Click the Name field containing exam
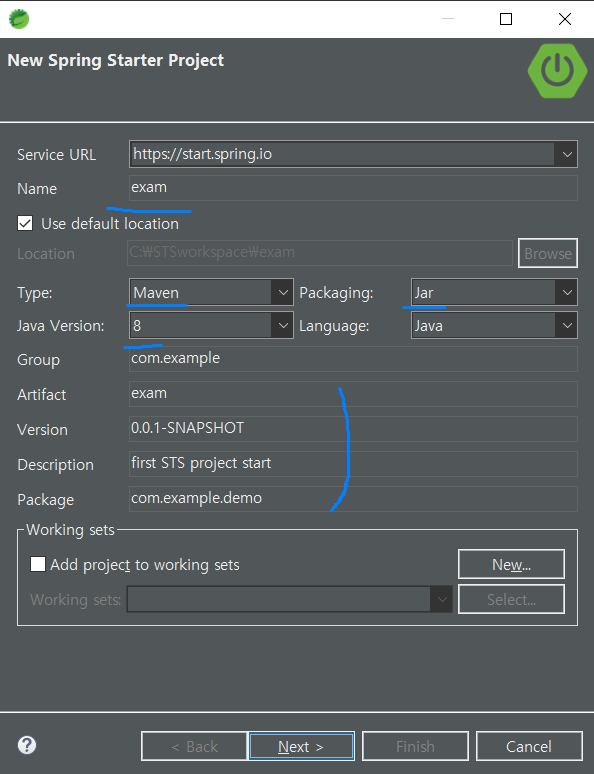Image resolution: width=594 pixels, height=774 pixels. (x=353, y=188)
